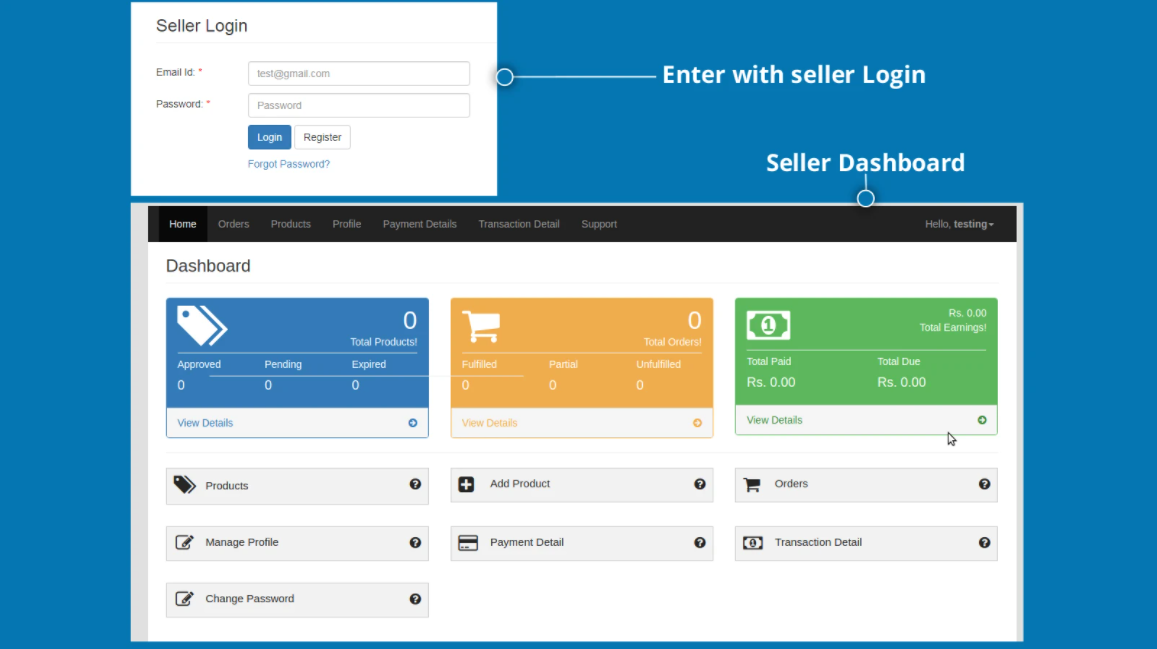Open View Details under Total Orders
This screenshot has height=649, width=1157.
point(489,423)
